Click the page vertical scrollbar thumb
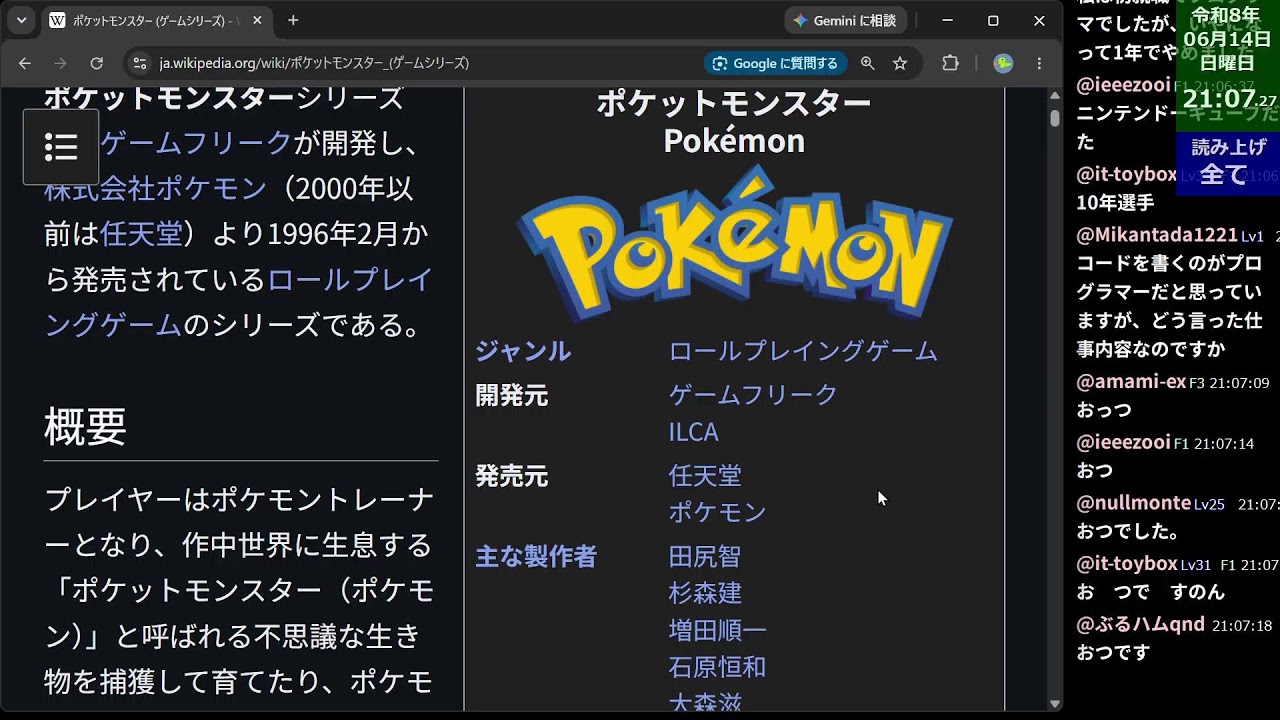 tap(1055, 117)
